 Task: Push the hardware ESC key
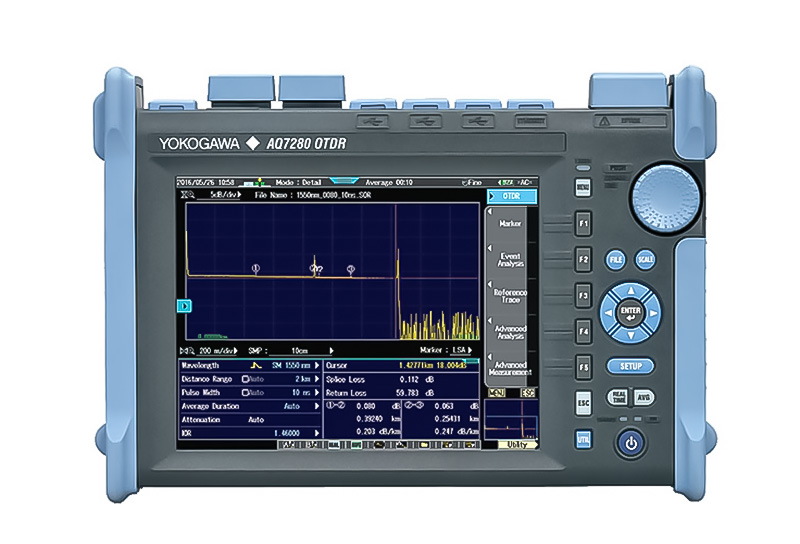click(x=583, y=403)
